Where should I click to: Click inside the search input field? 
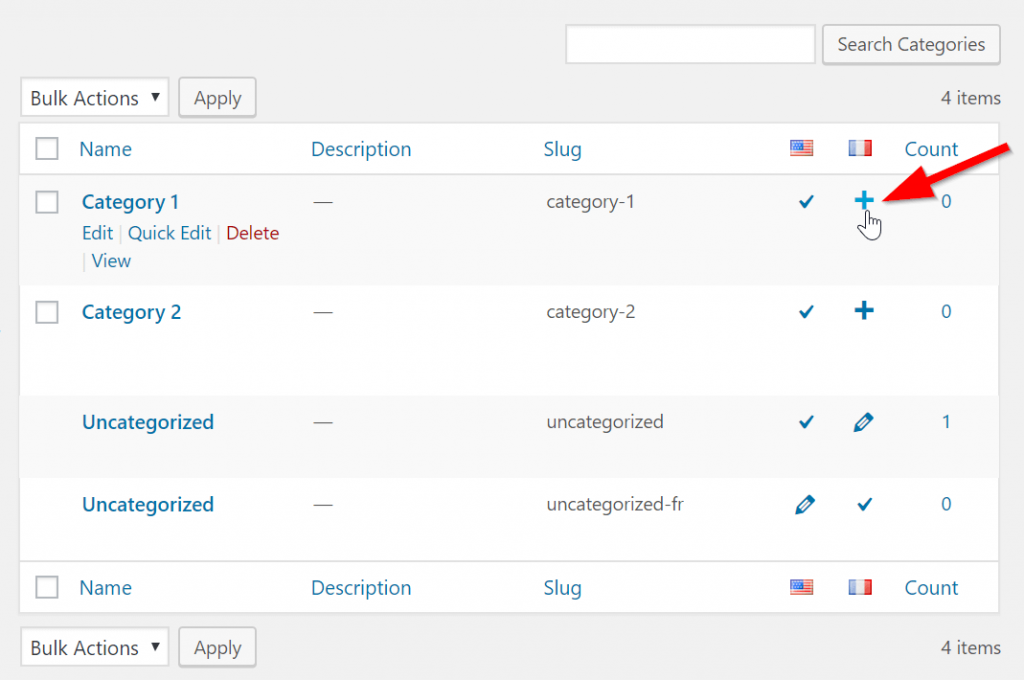point(690,44)
